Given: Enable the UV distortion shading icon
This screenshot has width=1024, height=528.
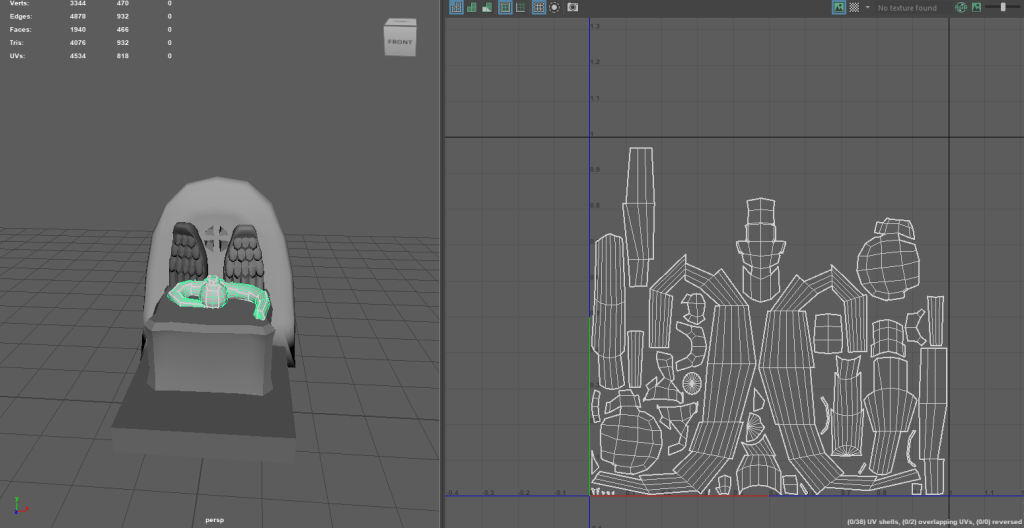Looking at the screenshot, I should click(x=487, y=7).
